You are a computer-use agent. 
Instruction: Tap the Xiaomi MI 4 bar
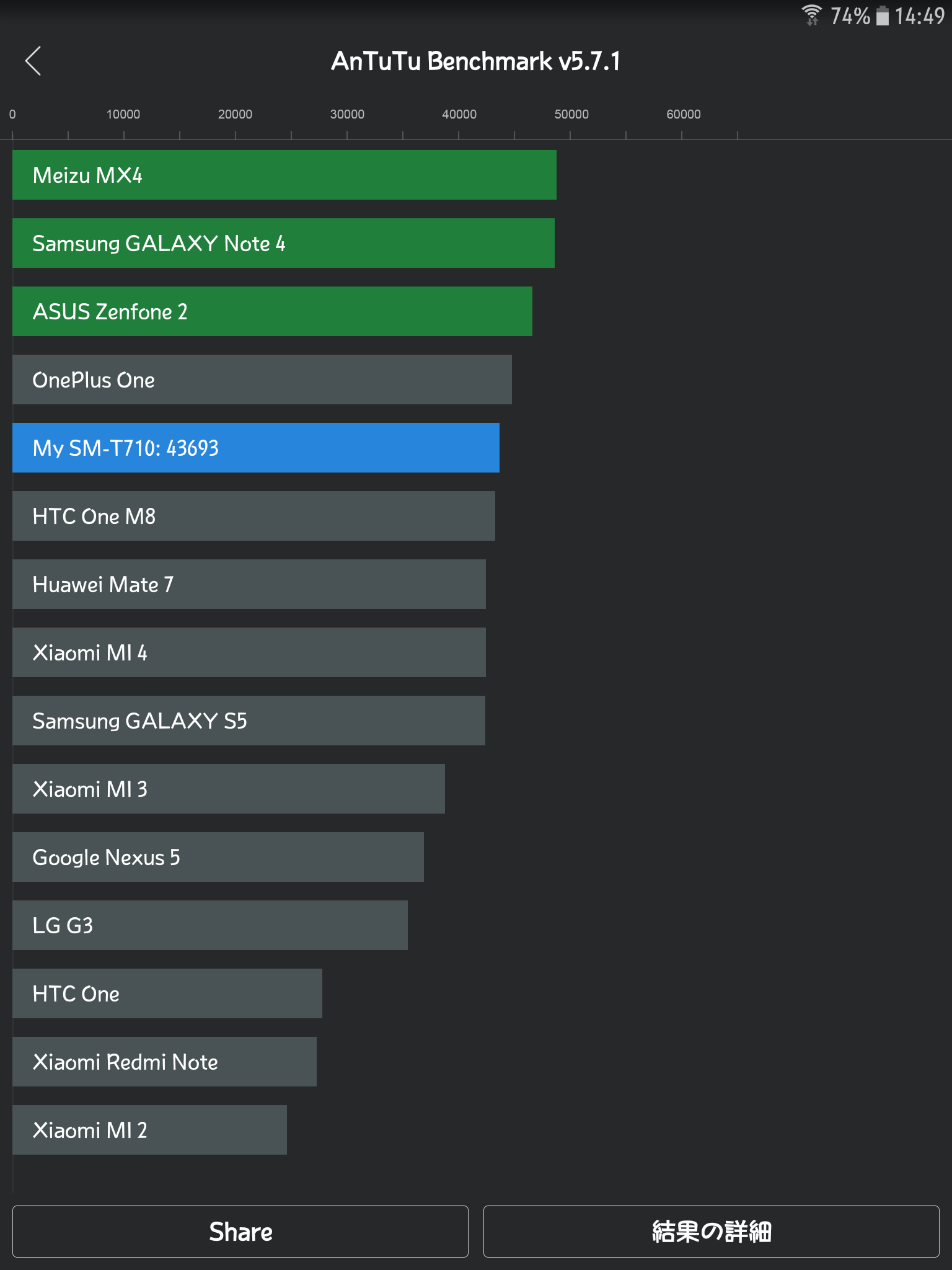(x=249, y=652)
